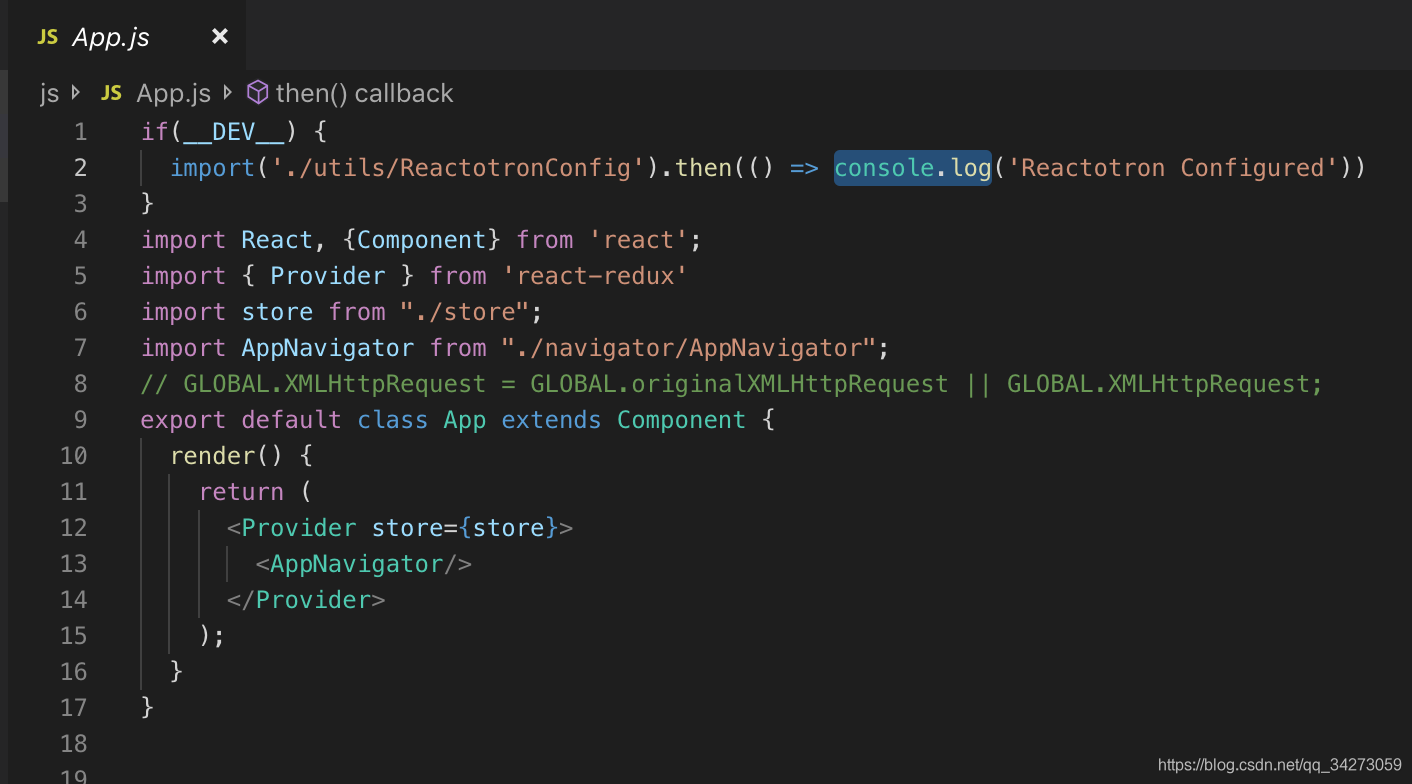The height and width of the screenshot is (784, 1412).
Task: Open the then() callback breadcrumb
Action: coord(364,93)
